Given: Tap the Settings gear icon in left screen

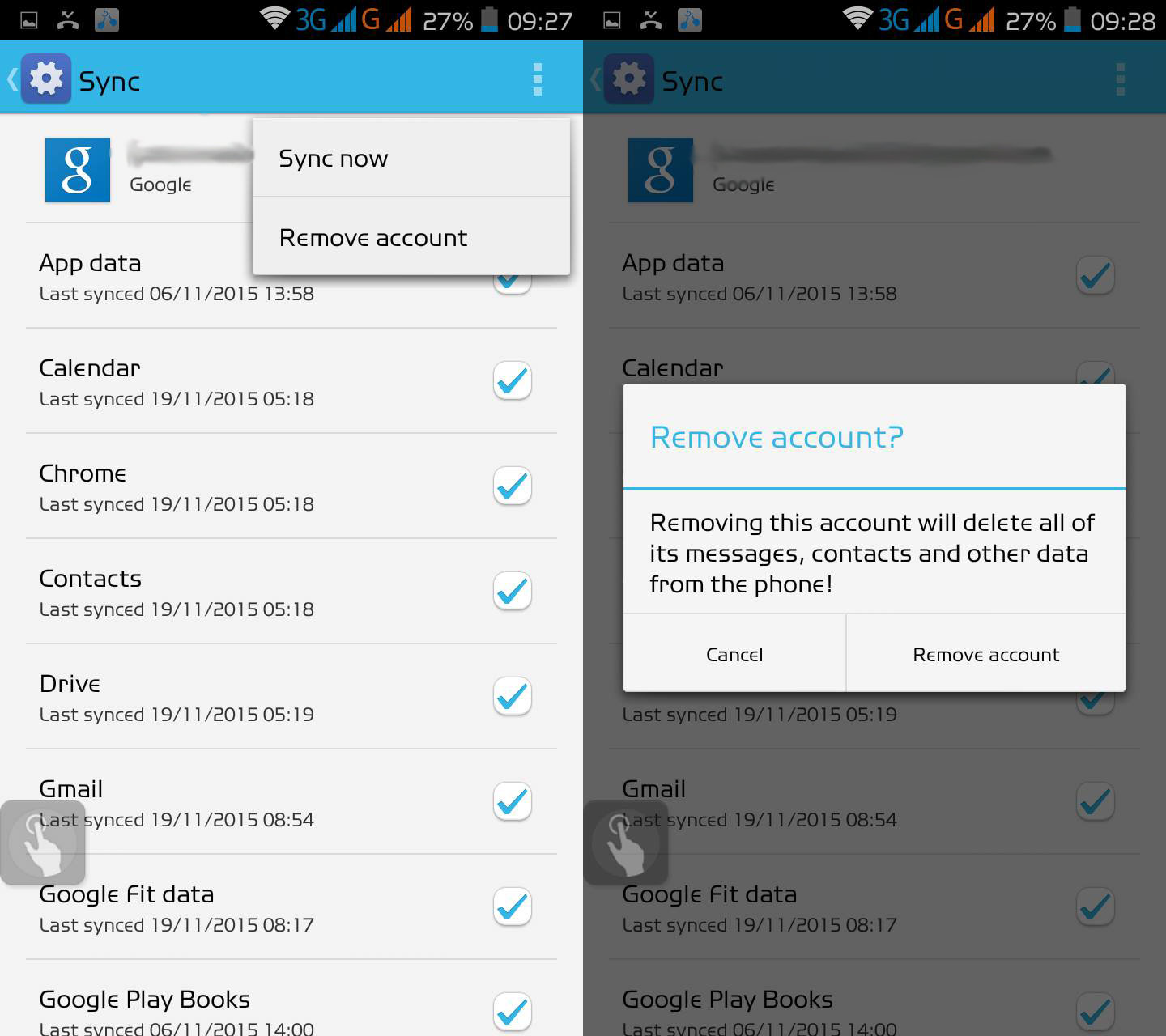Looking at the screenshot, I should tap(46, 79).
